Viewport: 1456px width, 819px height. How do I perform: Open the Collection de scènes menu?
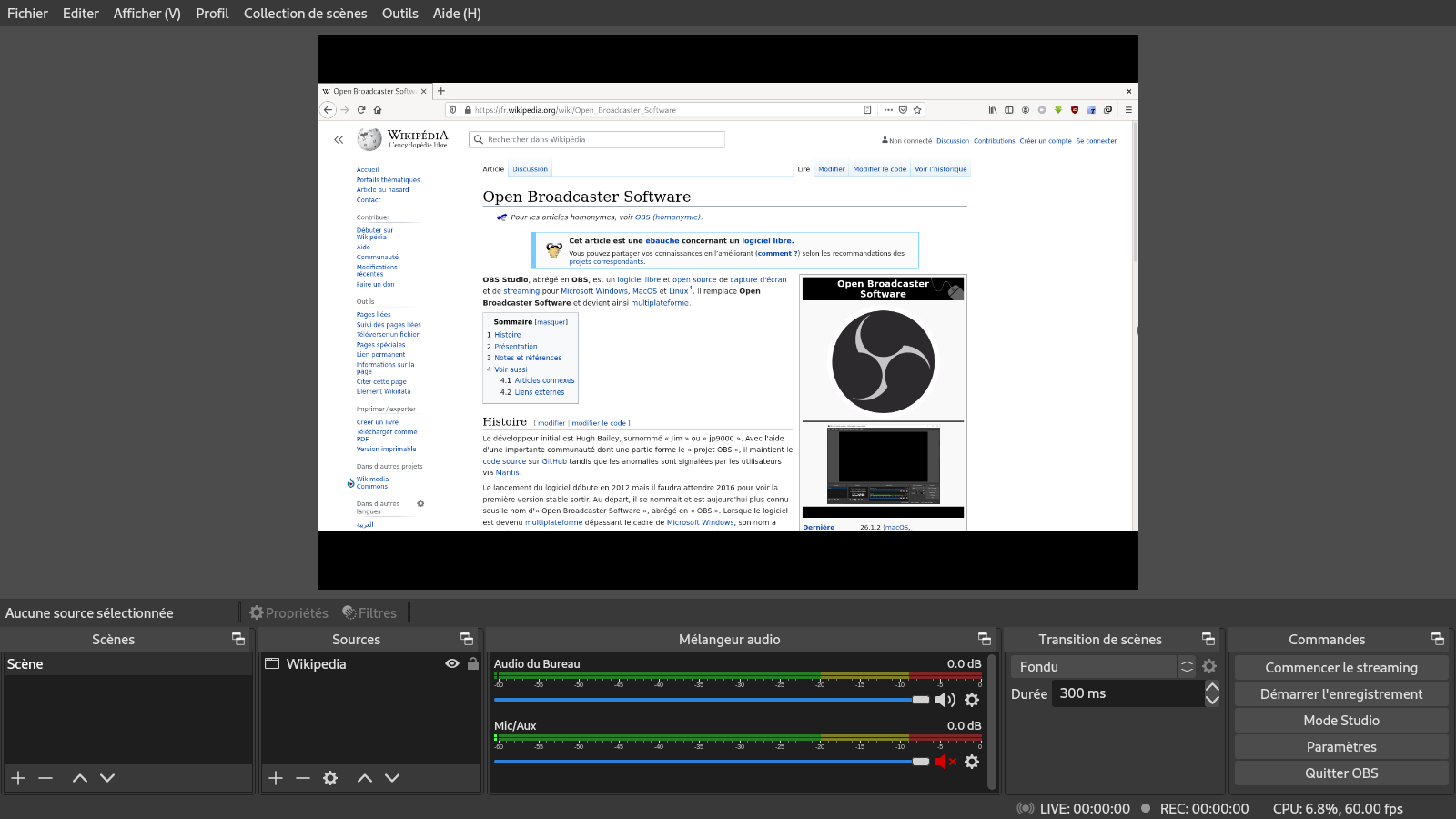tap(305, 14)
